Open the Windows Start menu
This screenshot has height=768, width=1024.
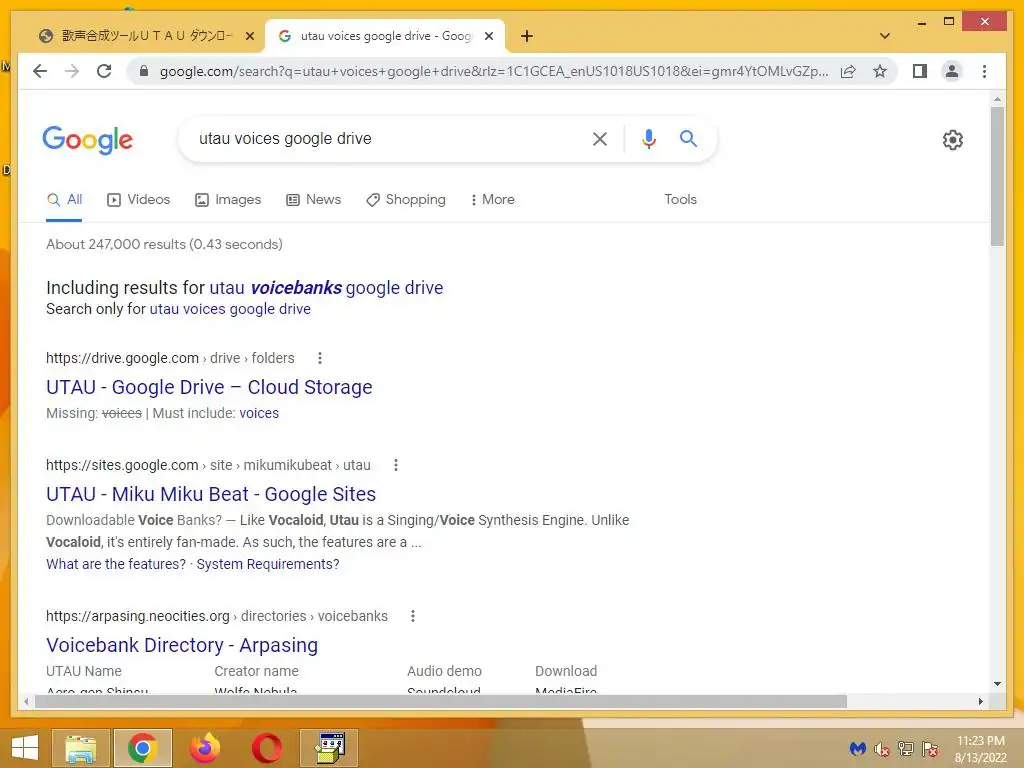click(25, 748)
